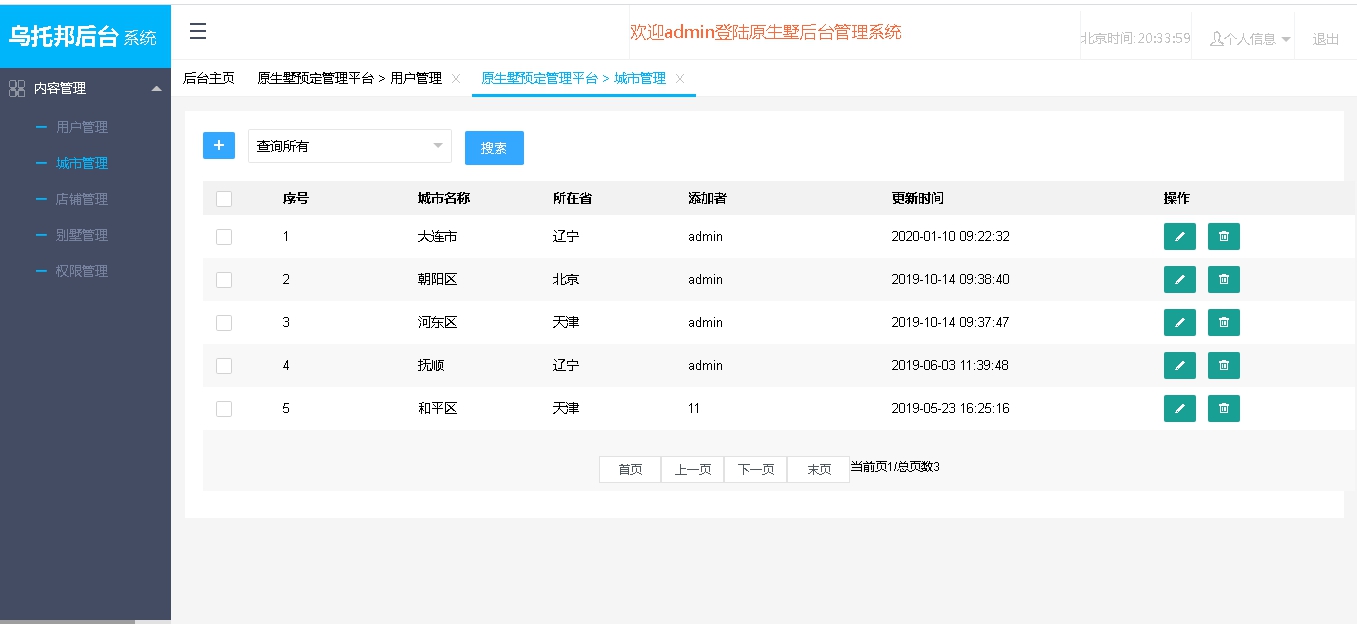1357x624 pixels.
Task: Edit the 朝阳区 row
Action: pyautogui.click(x=1180, y=279)
